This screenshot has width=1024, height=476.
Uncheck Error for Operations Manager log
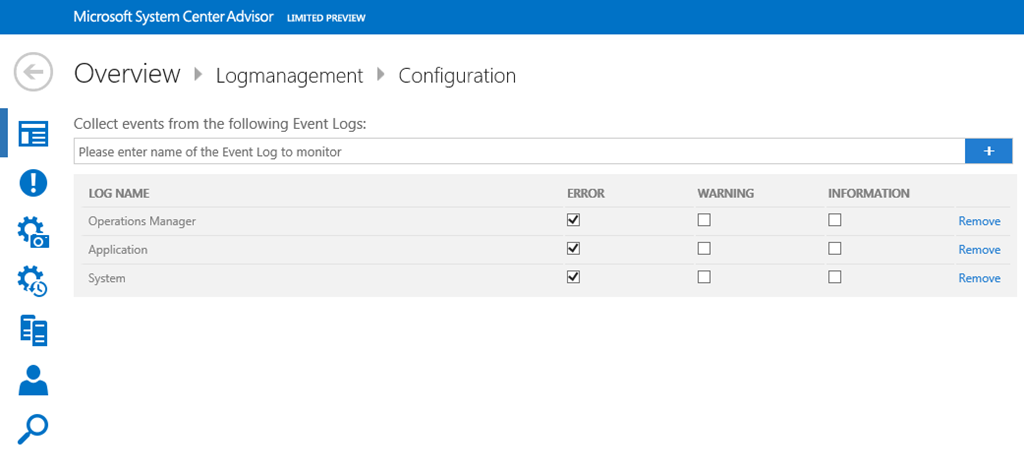click(573, 220)
